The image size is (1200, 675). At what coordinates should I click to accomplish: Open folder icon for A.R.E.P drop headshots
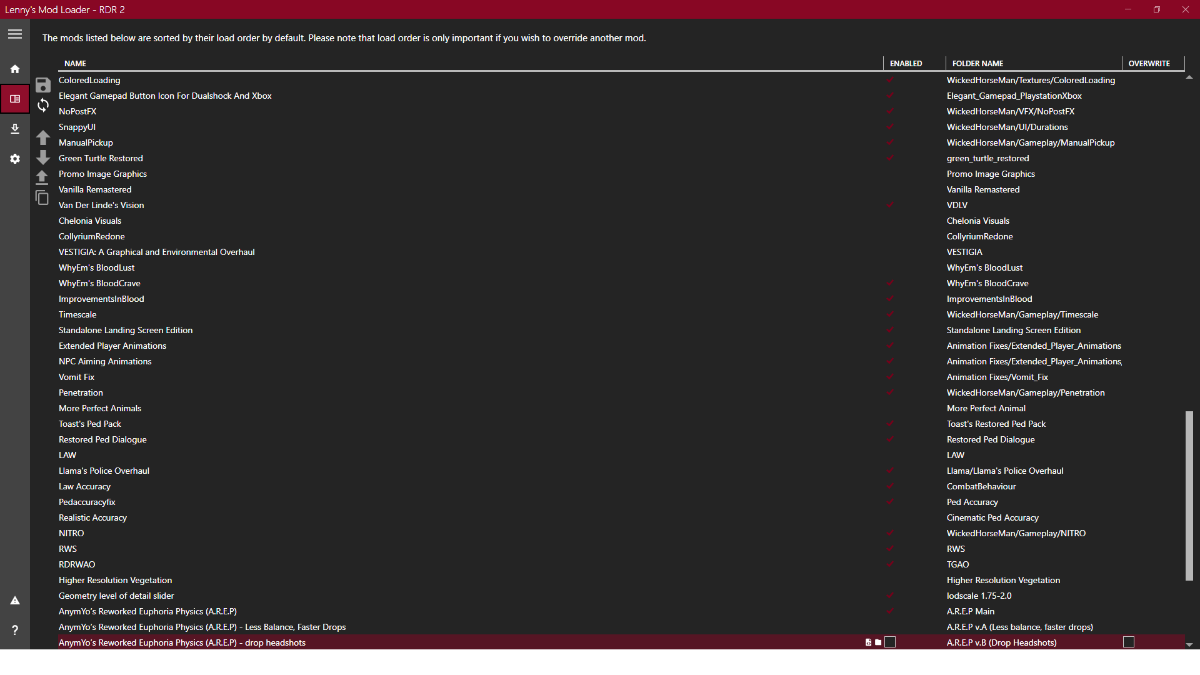point(878,643)
